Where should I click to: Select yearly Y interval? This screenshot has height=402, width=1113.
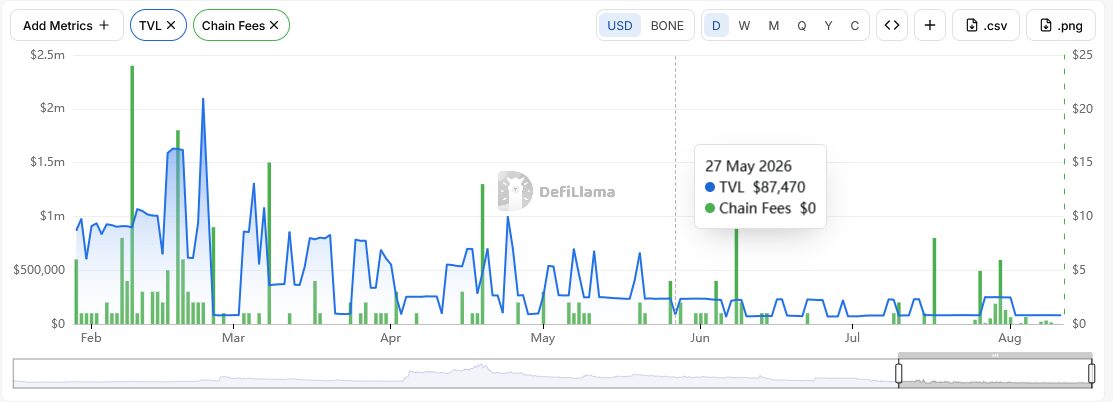coord(828,26)
